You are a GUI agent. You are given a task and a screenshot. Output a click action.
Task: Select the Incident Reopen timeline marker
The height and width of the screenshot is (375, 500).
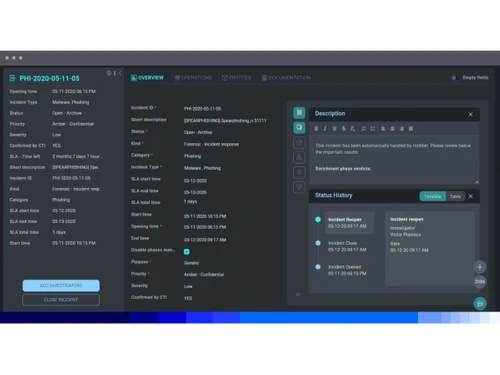(318, 219)
